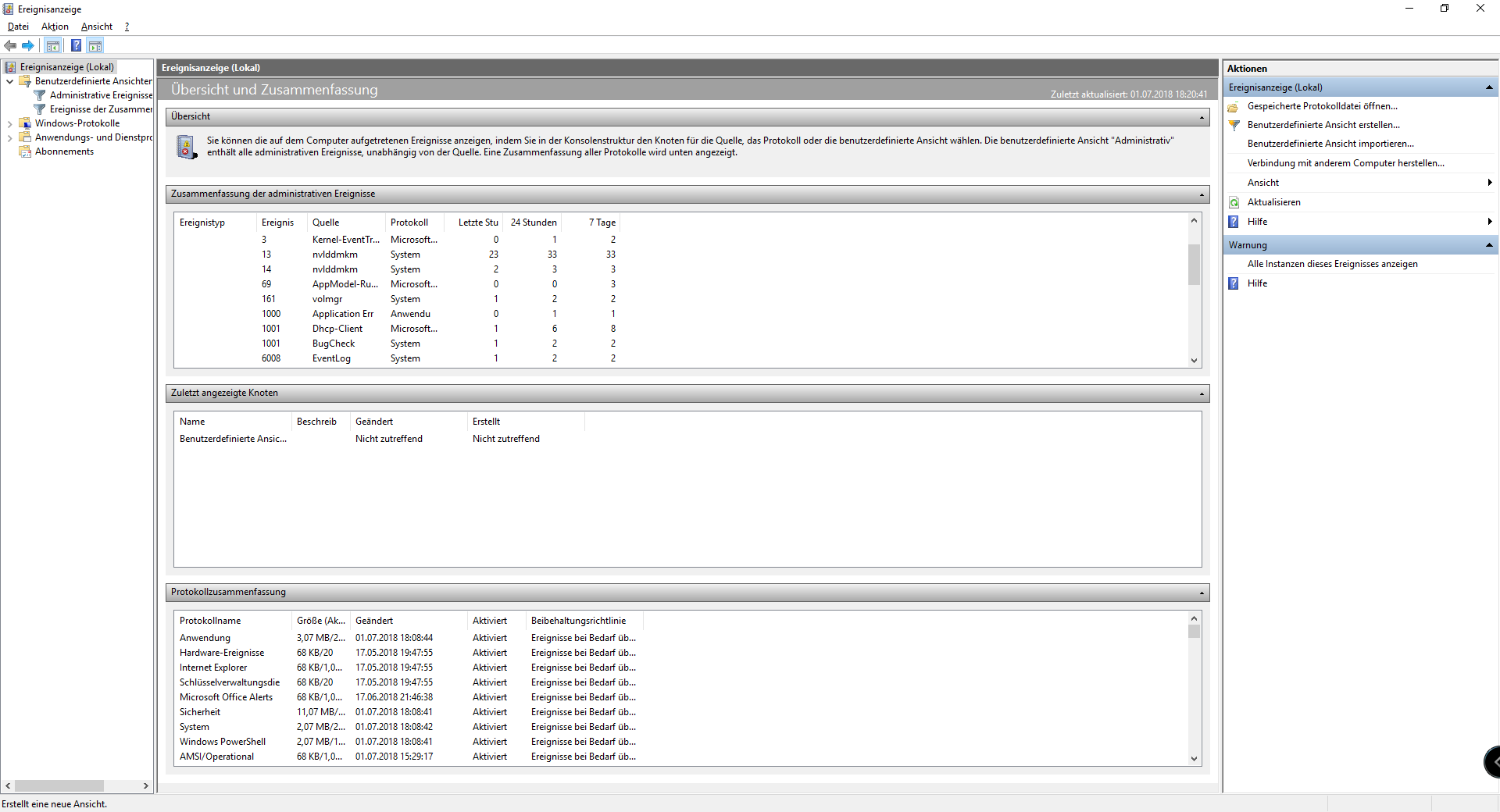Click the refresh icon beside Aktualisieren
The image size is (1500, 812).
click(x=1234, y=202)
